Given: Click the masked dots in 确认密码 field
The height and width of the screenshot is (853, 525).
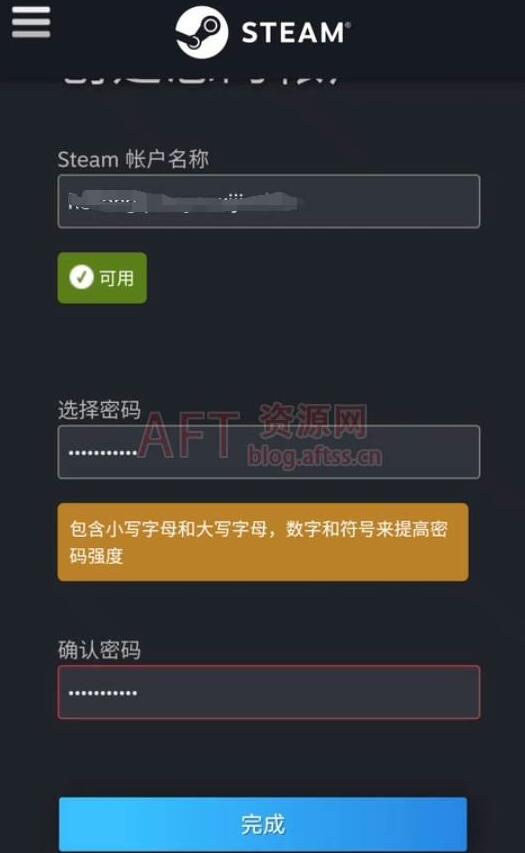Looking at the screenshot, I should point(103,693).
